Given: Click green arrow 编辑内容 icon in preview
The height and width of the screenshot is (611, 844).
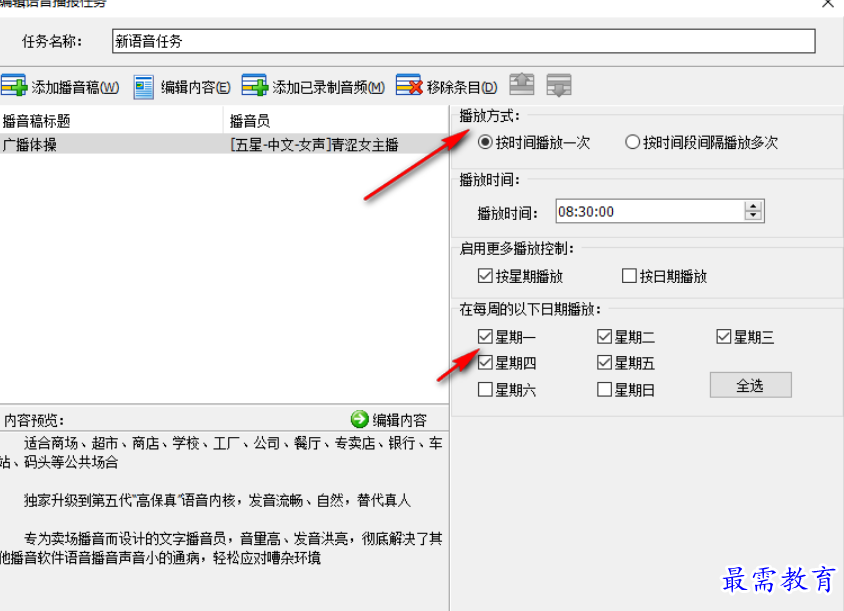Looking at the screenshot, I should pos(359,419).
